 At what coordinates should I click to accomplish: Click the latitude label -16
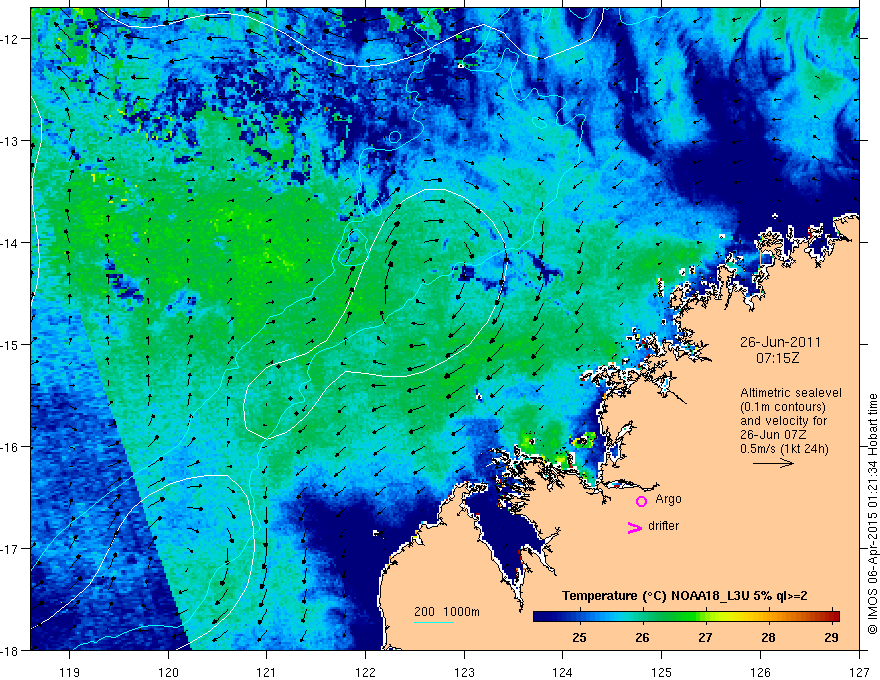11,447
